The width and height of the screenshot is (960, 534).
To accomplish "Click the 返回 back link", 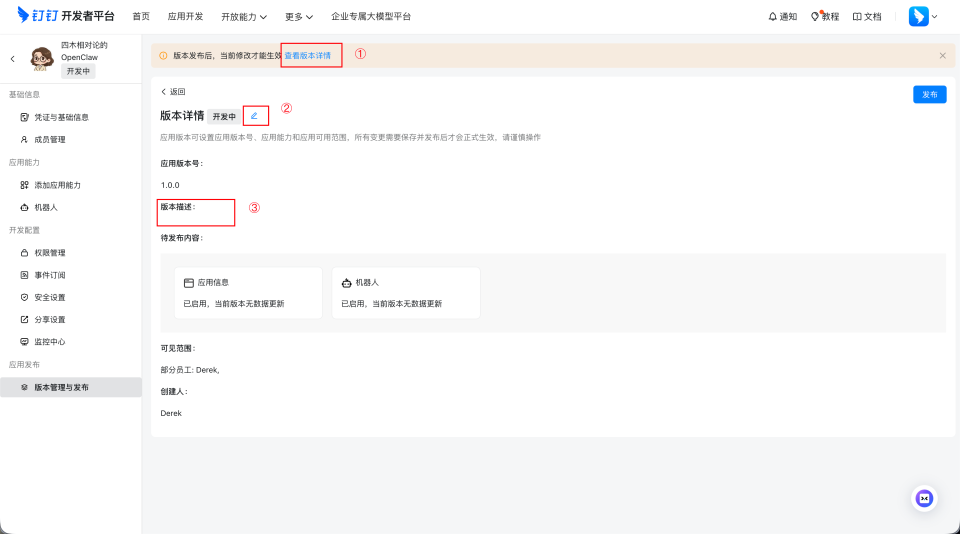I will pyautogui.click(x=173, y=92).
